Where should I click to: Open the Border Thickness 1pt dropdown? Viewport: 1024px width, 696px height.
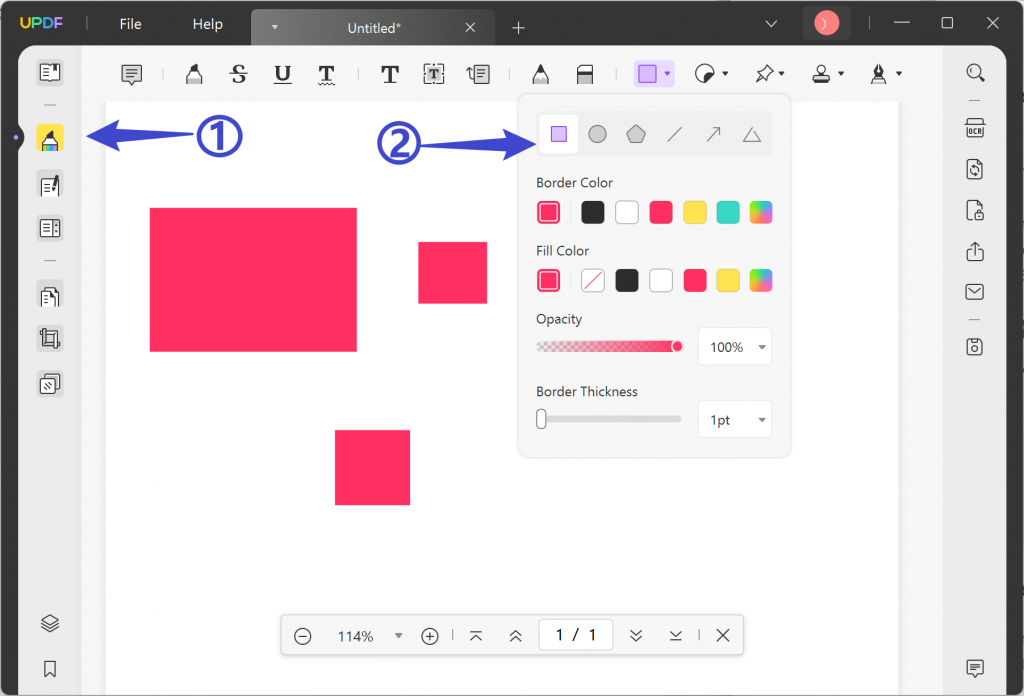[735, 419]
